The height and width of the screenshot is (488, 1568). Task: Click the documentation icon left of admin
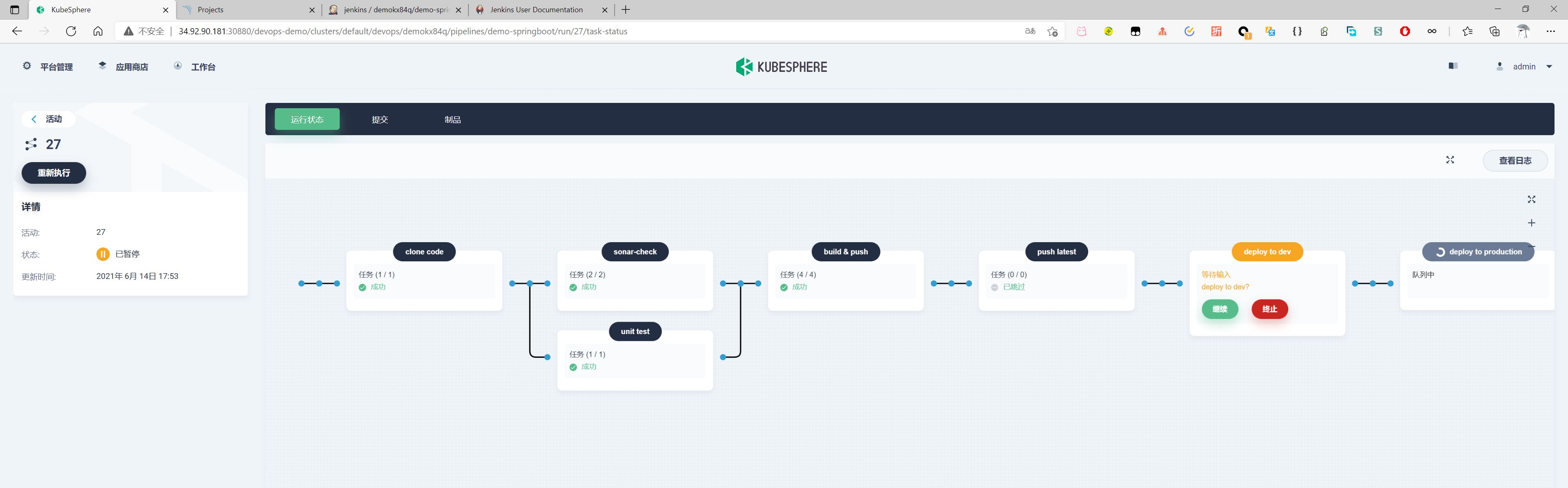(x=1453, y=66)
